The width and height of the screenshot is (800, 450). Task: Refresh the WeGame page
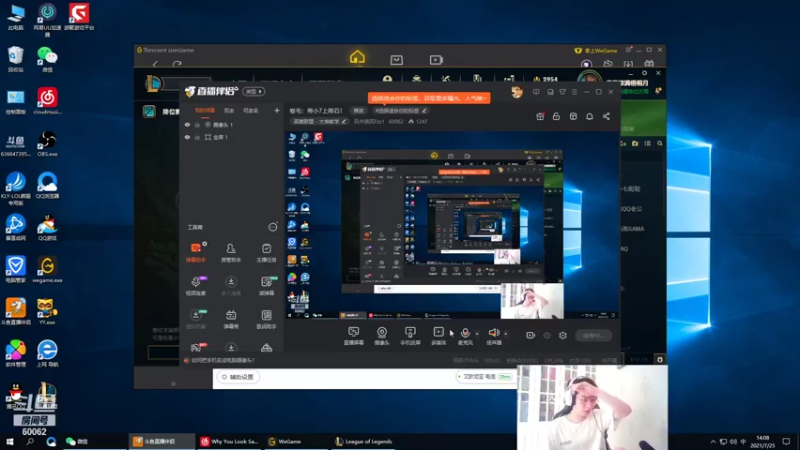pyautogui.click(x=177, y=64)
